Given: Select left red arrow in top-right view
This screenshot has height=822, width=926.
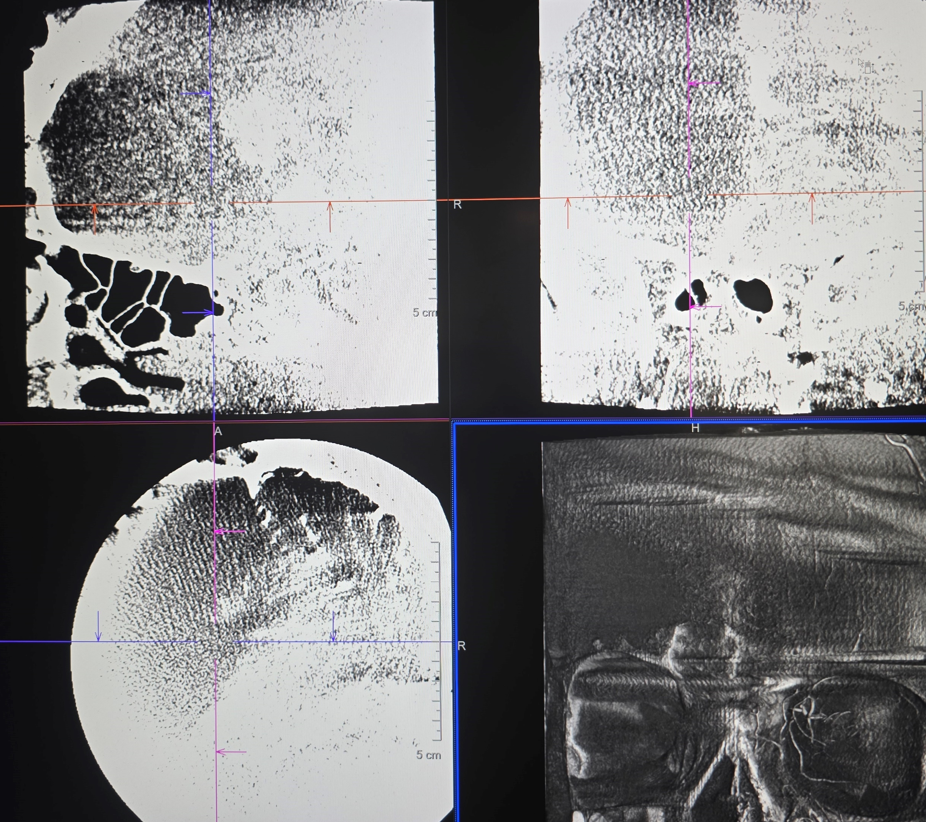Looking at the screenshot, I should pyautogui.click(x=568, y=212).
